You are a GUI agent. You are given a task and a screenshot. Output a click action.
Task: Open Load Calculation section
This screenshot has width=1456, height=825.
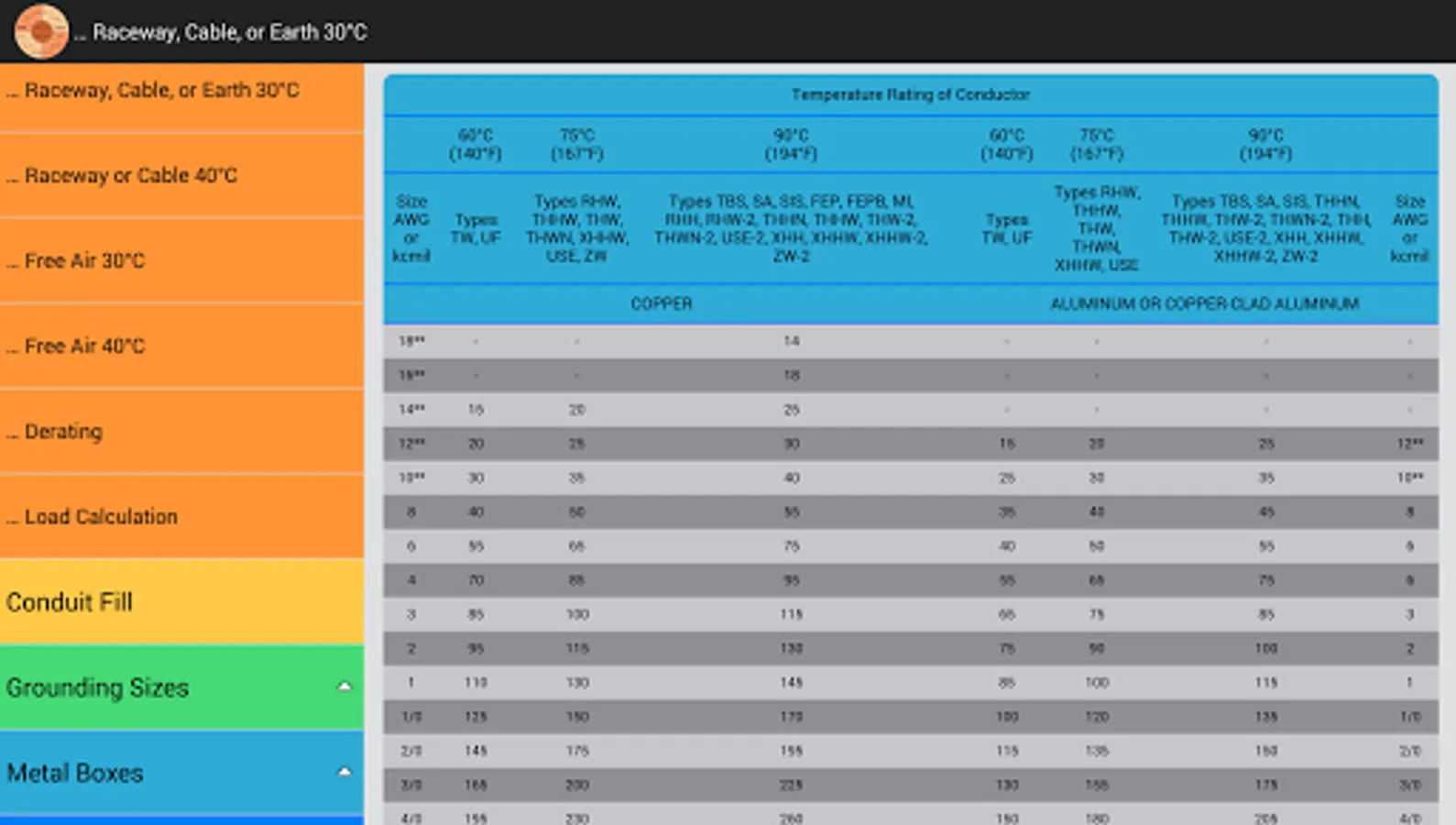[x=181, y=516]
